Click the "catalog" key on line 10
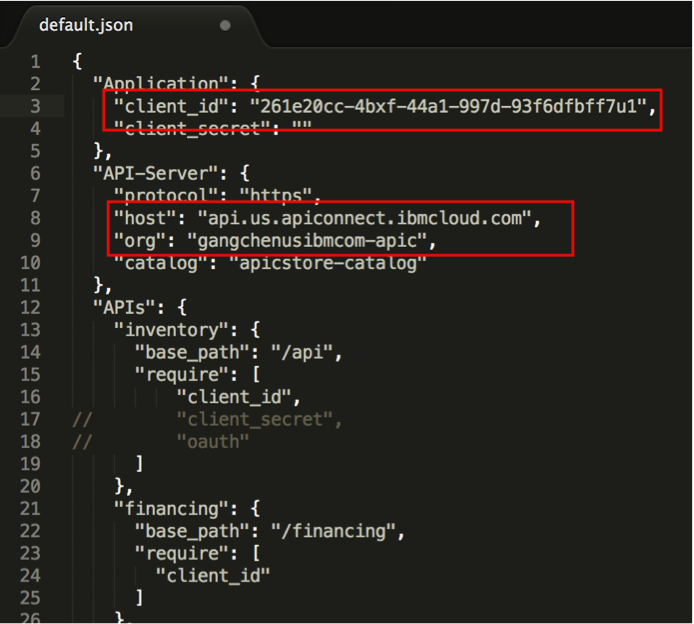The height and width of the screenshot is (624, 694). coord(162,263)
